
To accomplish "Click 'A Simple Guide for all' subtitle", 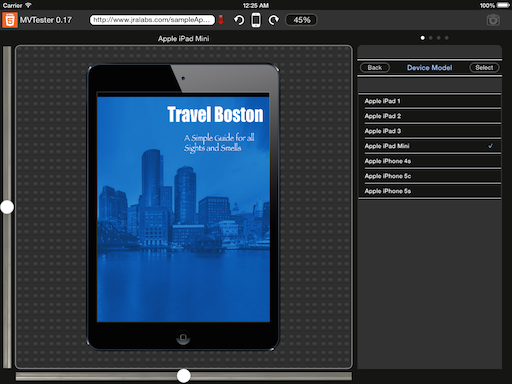I will tap(219, 137).
